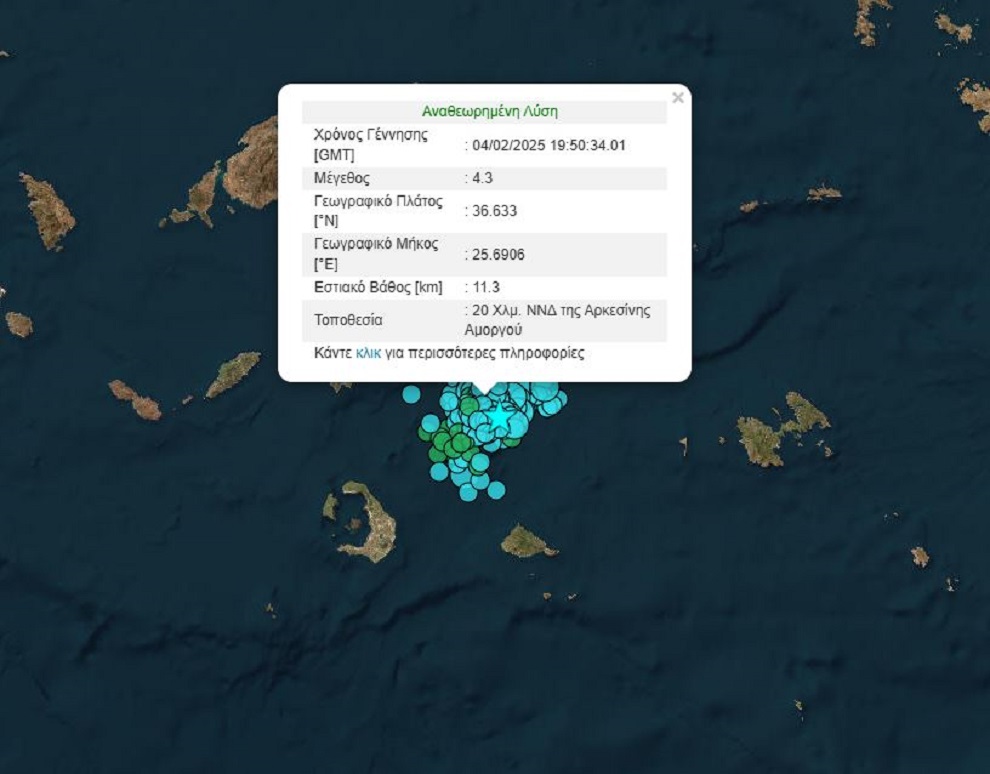Click the Μέγεθος row label
Screen dimensions: 990x774
click(341, 178)
